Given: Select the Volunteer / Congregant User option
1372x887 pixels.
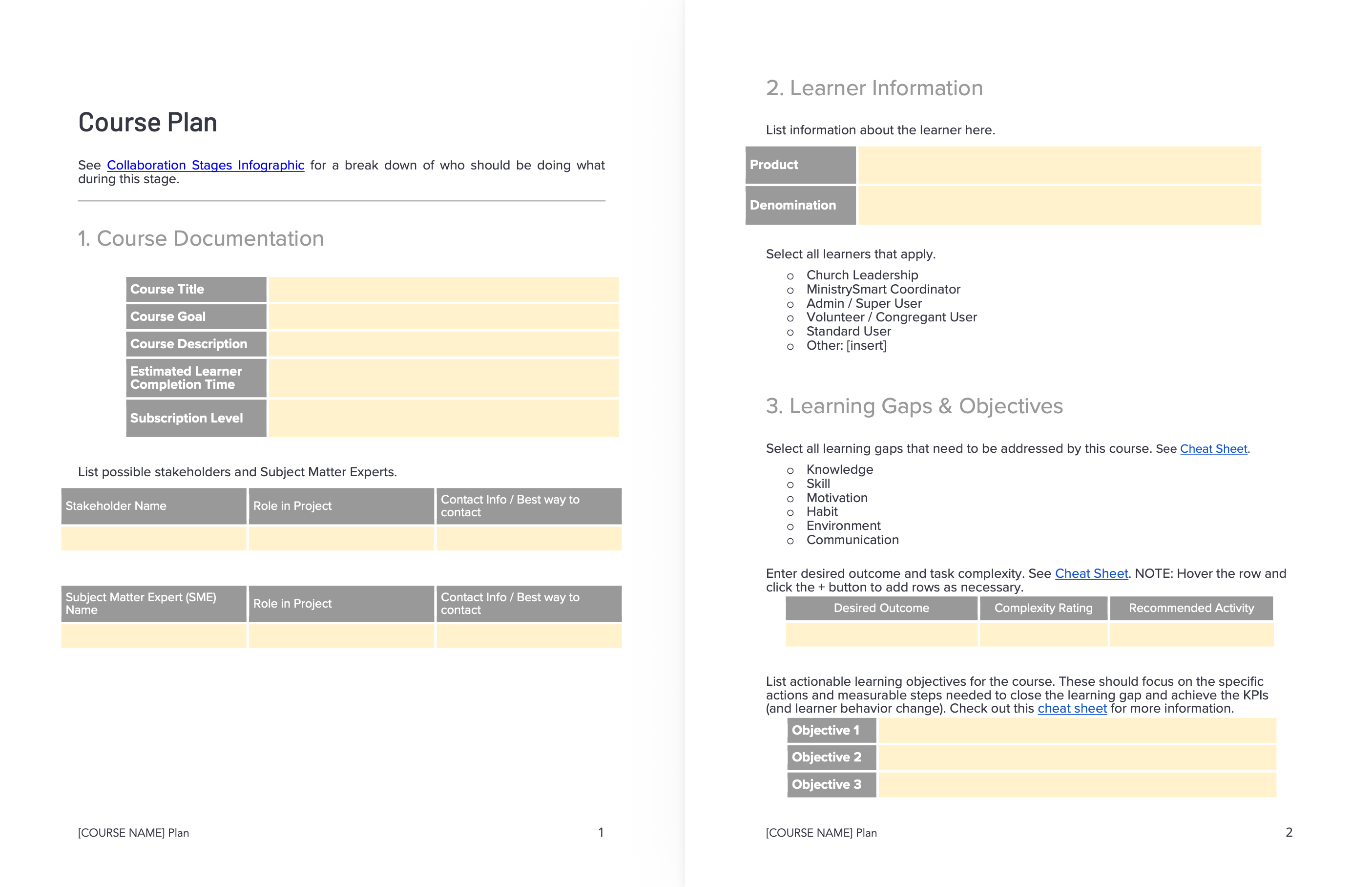Looking at the screenshot, I should 891,317.
